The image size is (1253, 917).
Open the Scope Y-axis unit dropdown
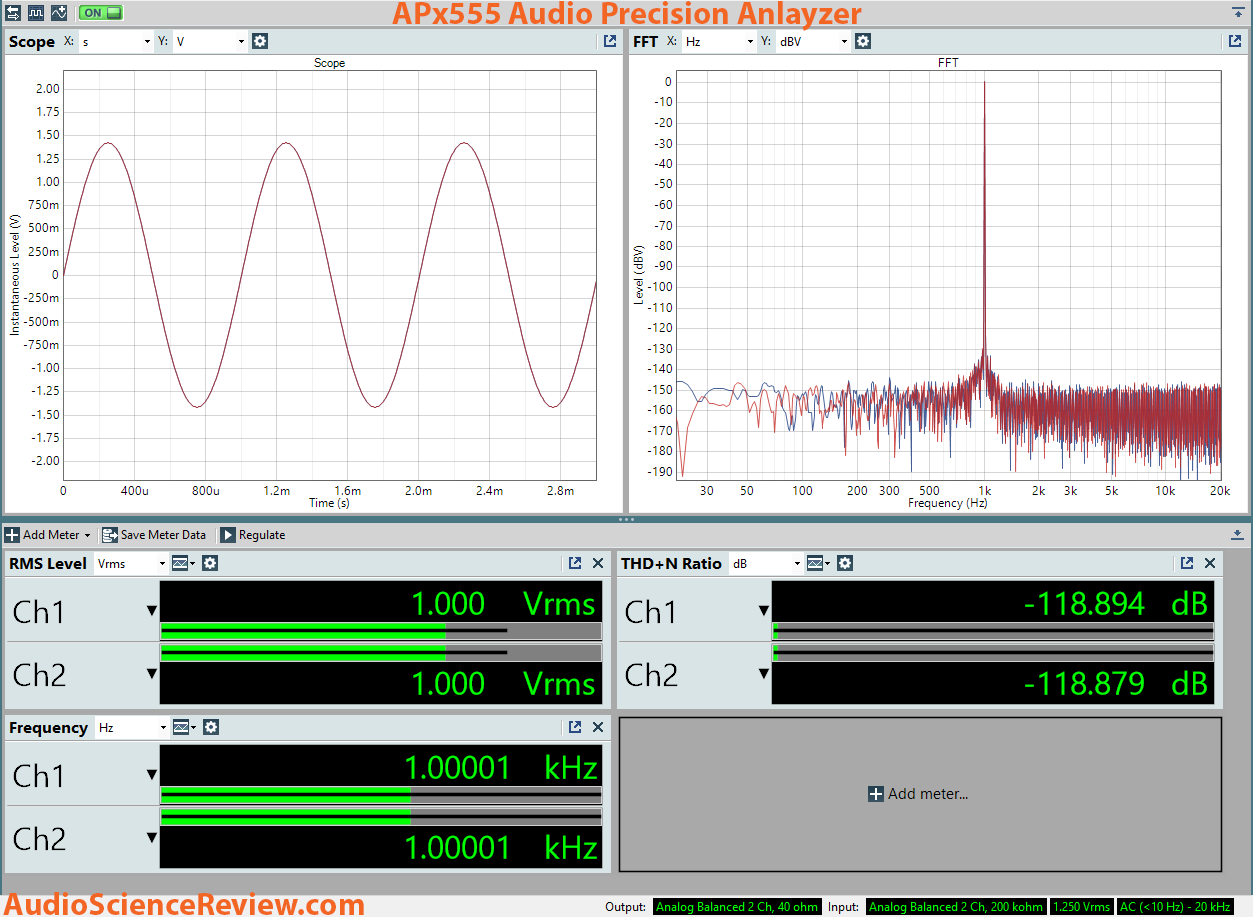pyautogui.click(x=210, y=42)
